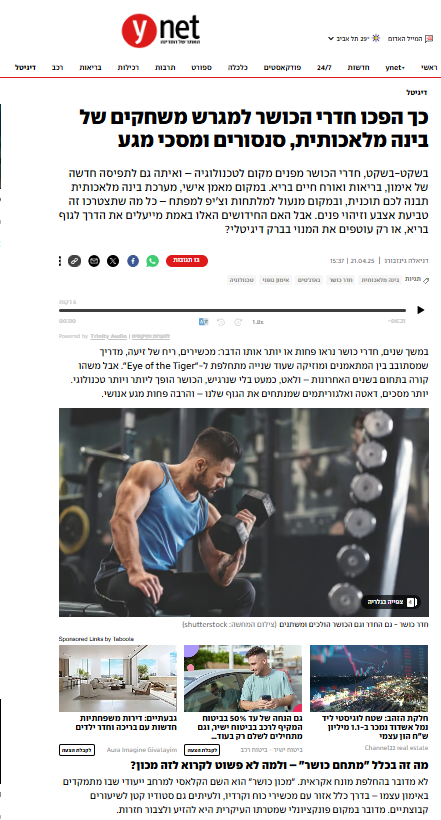This screenshot has width=441, height=820.
Task: Expand the Tel Aviv weather dropdown
Action: (x=331, y=39)
